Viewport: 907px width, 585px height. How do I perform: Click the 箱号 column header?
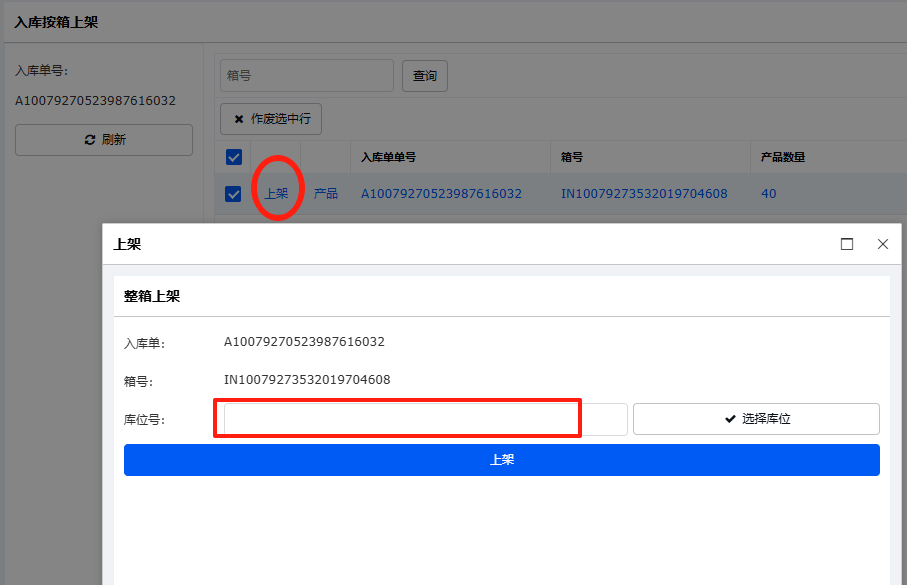[x=572, y=157]
